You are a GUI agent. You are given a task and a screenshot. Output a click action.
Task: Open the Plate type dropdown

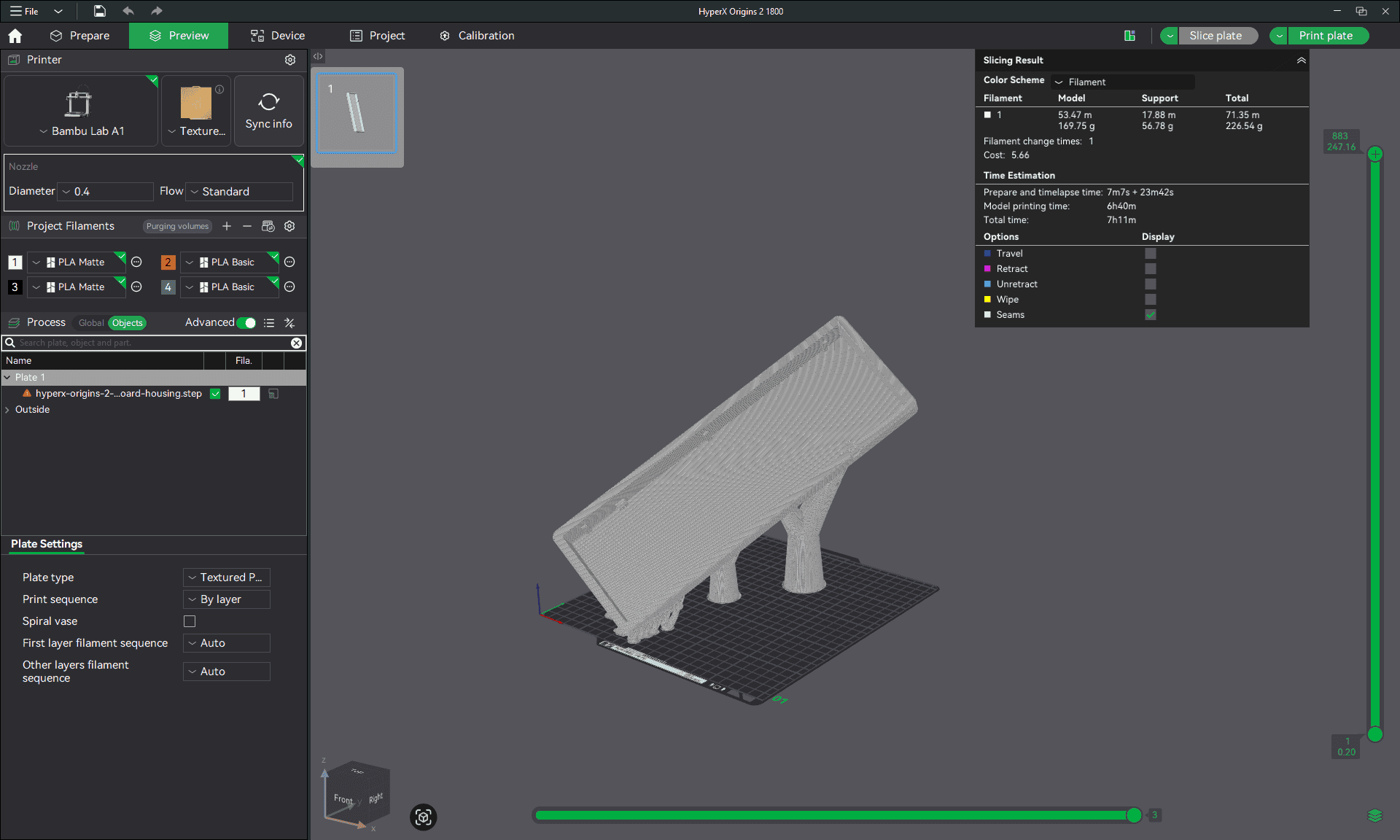(x=226, y=577)
